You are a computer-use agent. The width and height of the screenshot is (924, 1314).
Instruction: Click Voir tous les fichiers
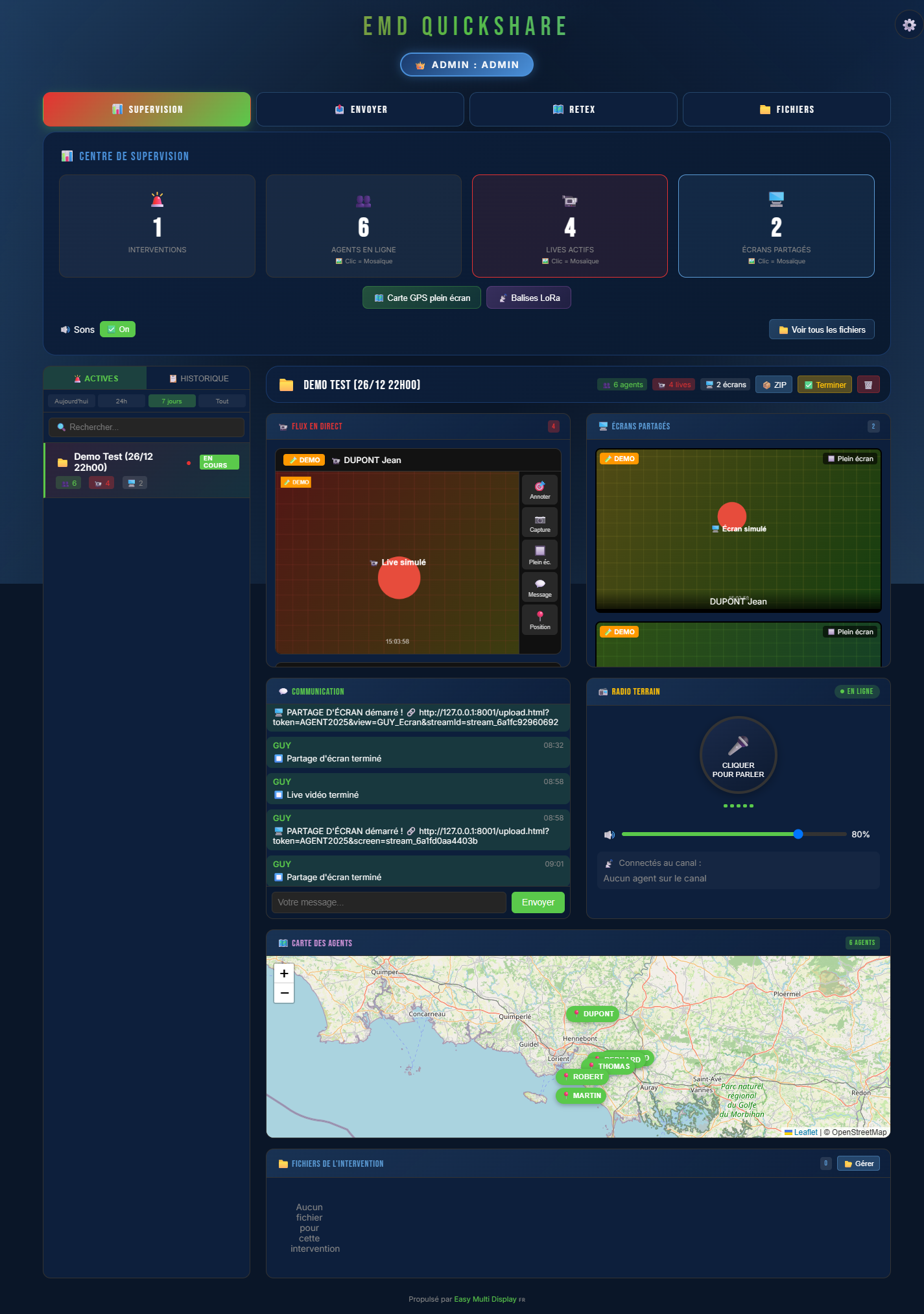(822, 329)
